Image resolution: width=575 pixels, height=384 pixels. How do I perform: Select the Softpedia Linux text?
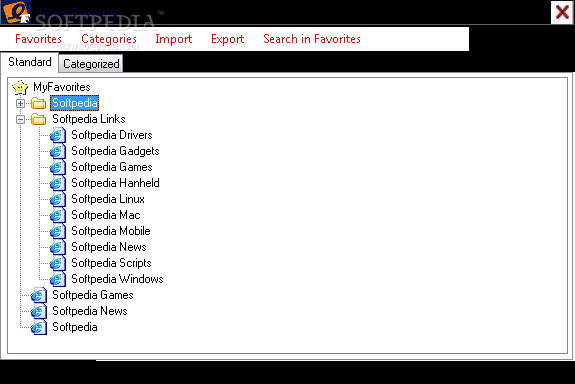[x=108, y=199]
